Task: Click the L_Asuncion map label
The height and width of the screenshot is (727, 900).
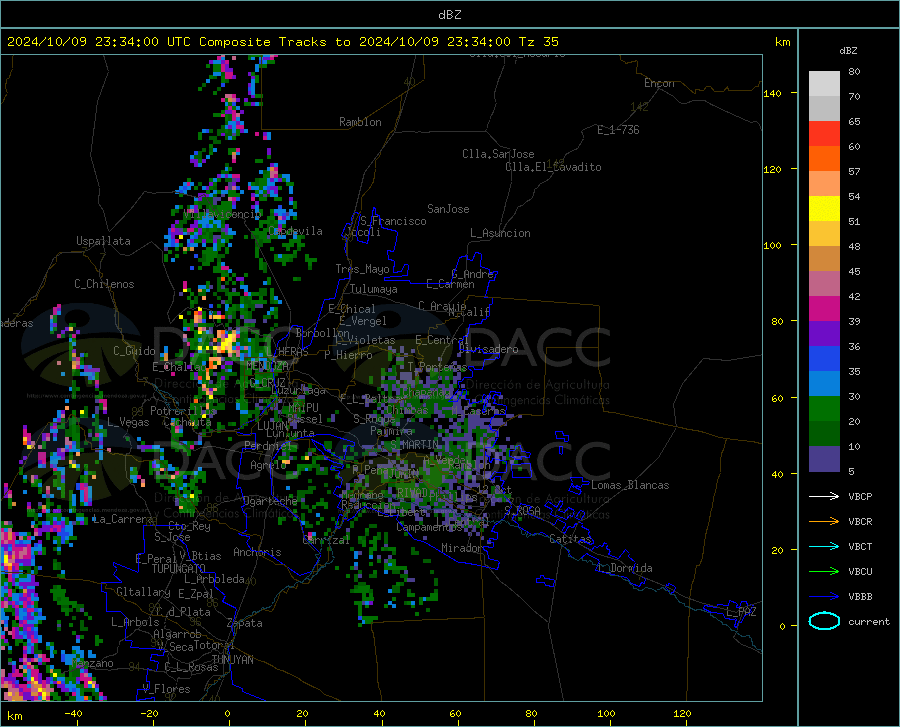Action: (x=500, y=233)
